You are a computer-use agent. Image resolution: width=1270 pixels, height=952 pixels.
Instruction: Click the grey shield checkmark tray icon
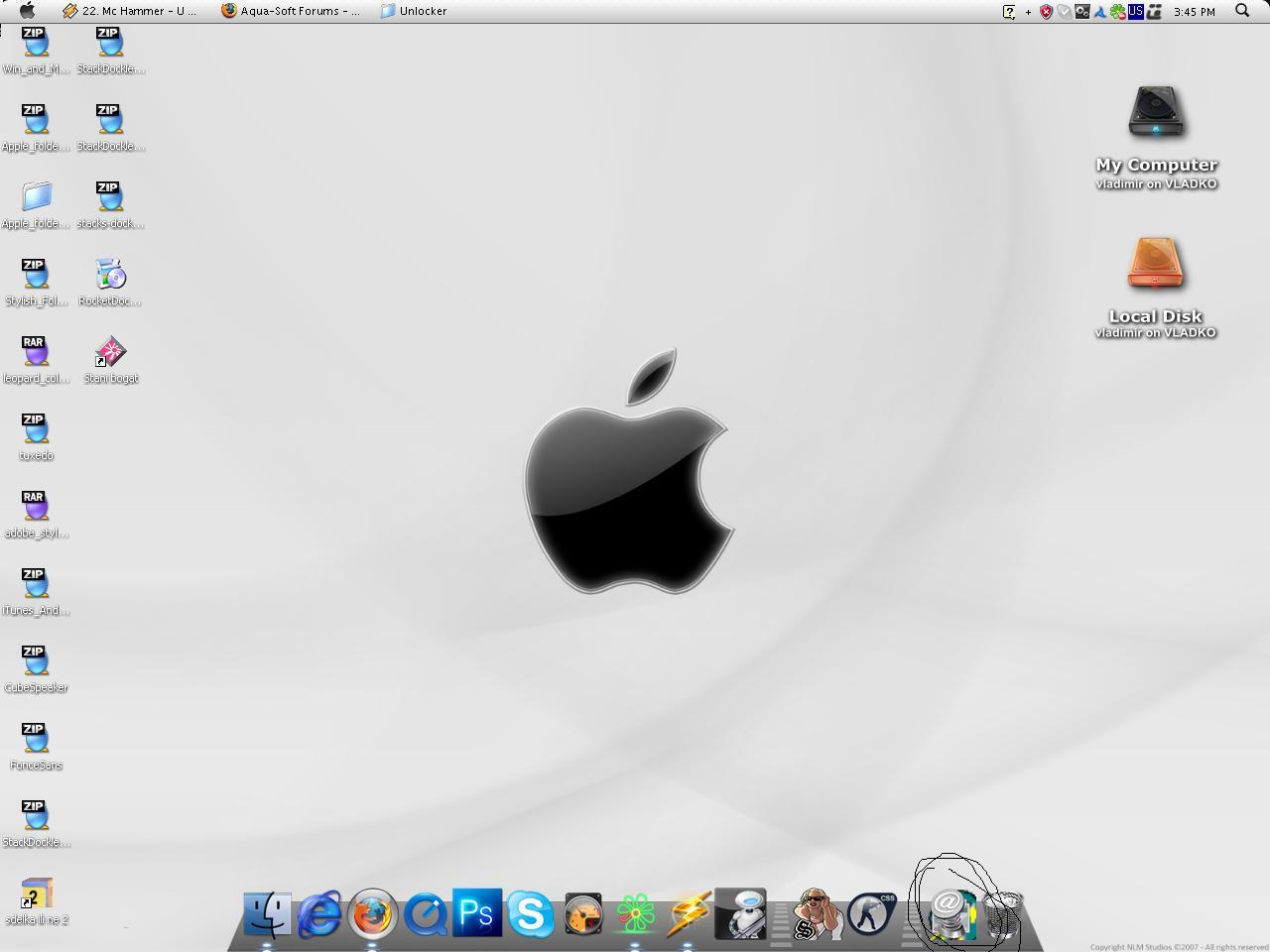click(1064, 12)
